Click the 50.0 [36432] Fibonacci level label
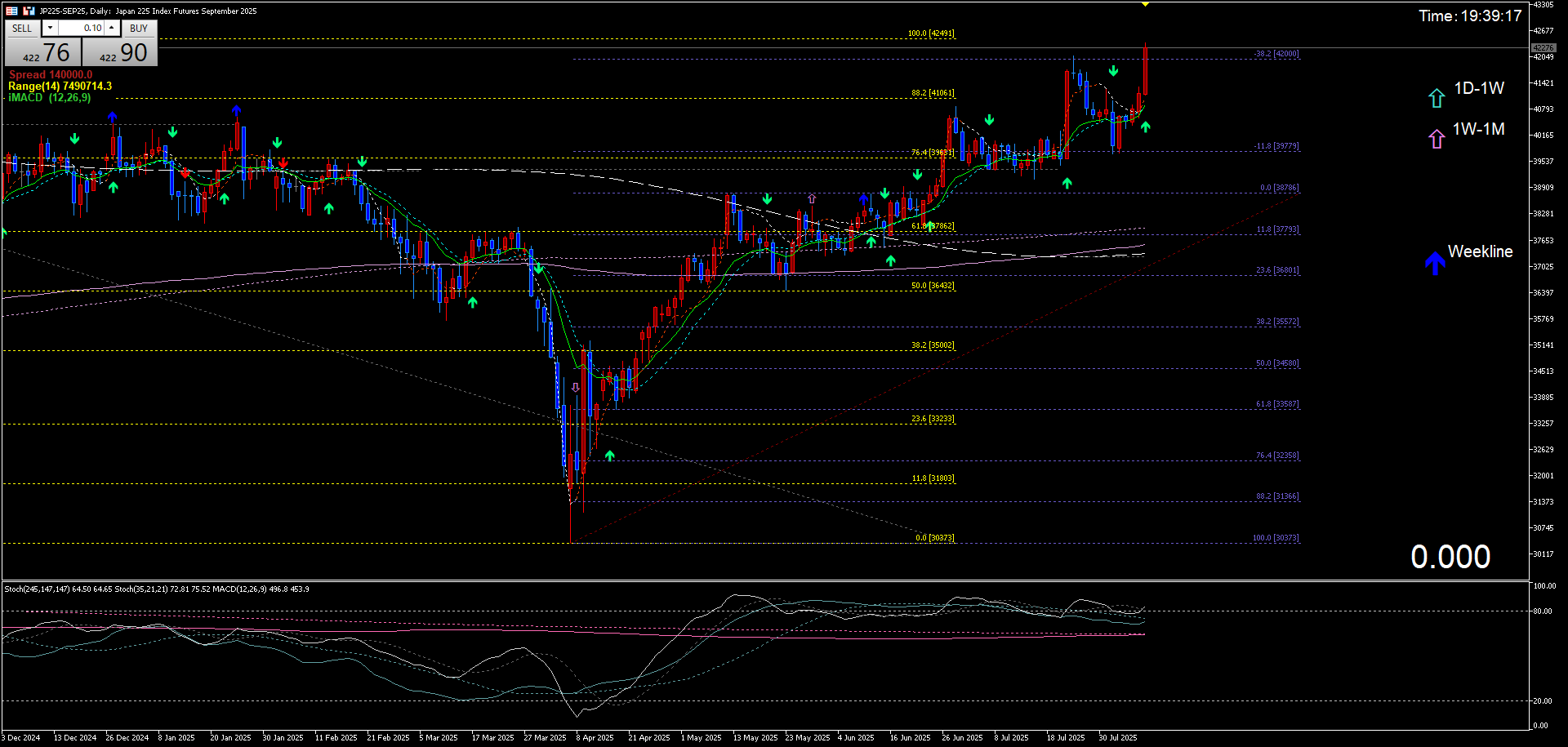This screenshot has width=1568, height=747. coord(932,286)
